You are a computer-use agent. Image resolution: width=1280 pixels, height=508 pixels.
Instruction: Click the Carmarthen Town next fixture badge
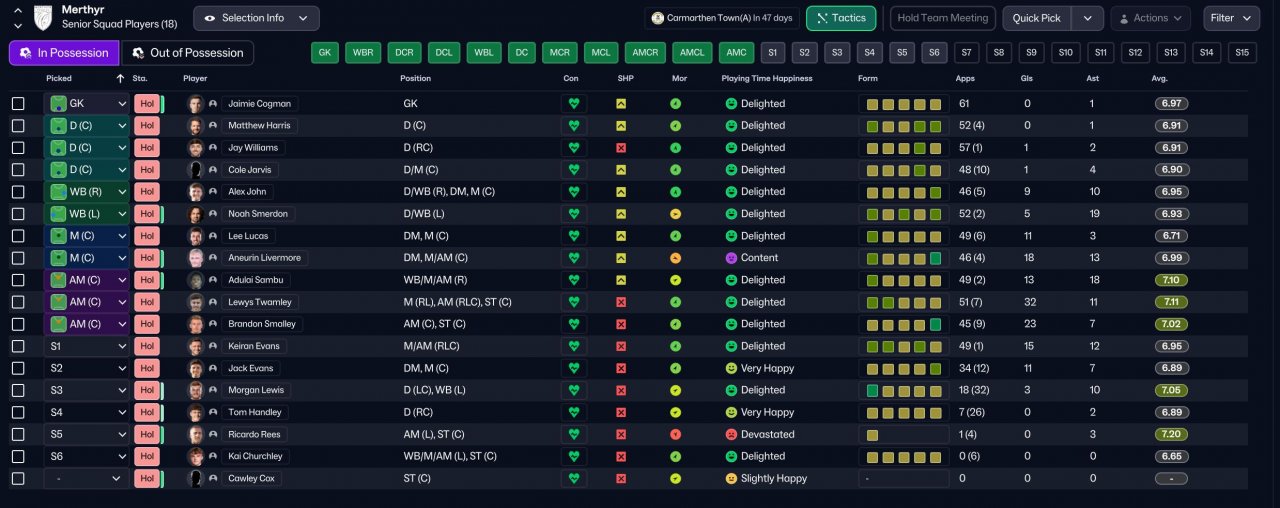tap(657, 18)
